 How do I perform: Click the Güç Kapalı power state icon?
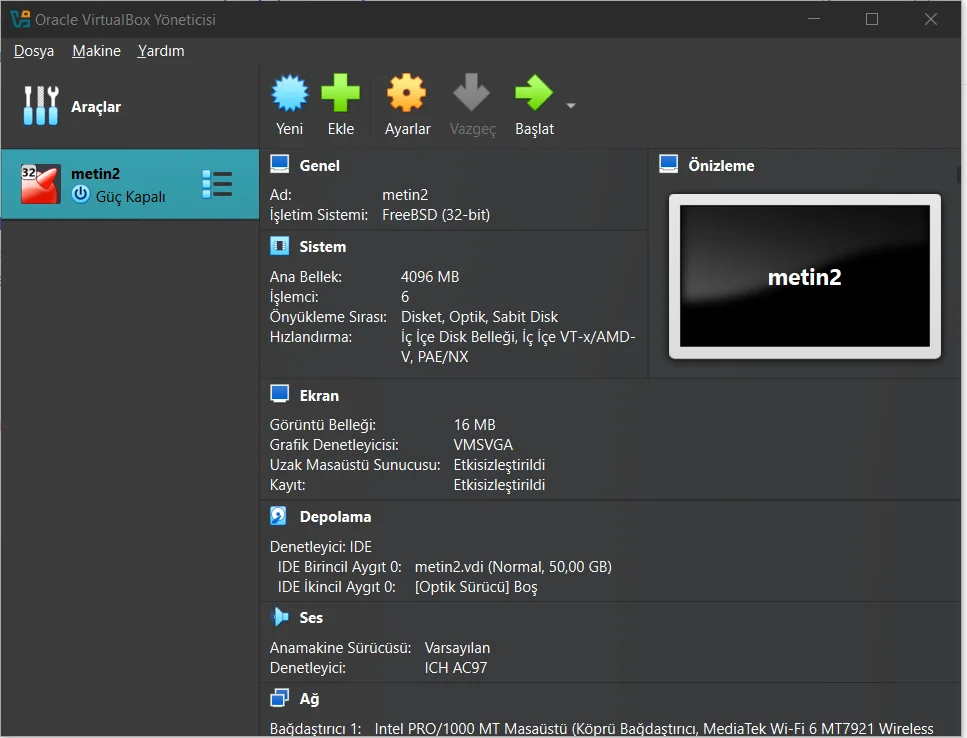tap(81, 195)
